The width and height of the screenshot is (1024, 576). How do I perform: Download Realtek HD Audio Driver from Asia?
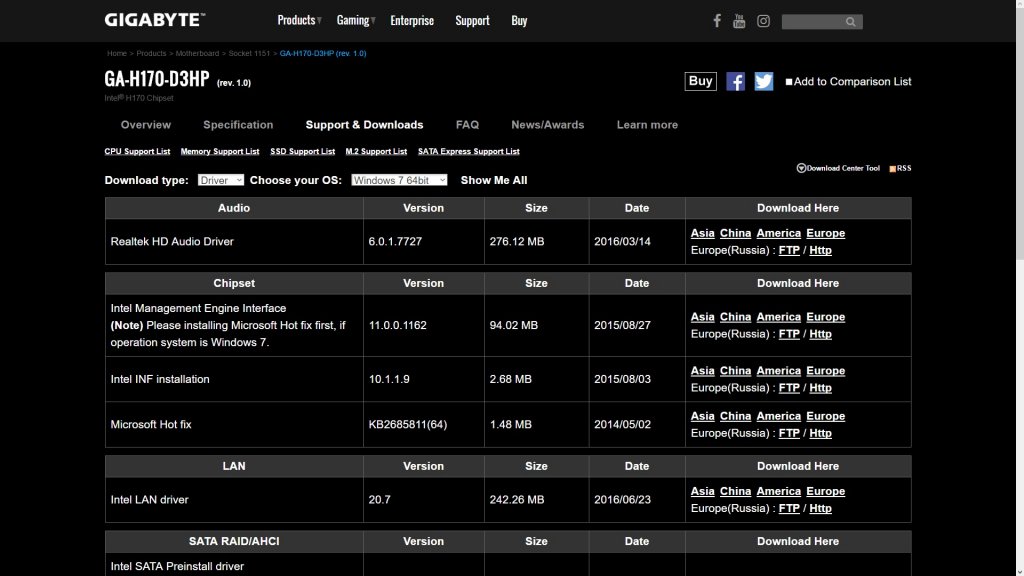703,233
